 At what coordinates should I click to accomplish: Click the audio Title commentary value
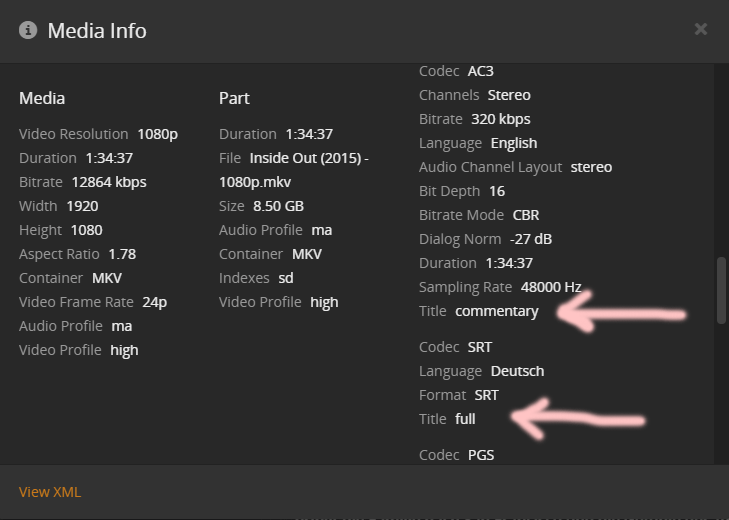tap(496, 311)
